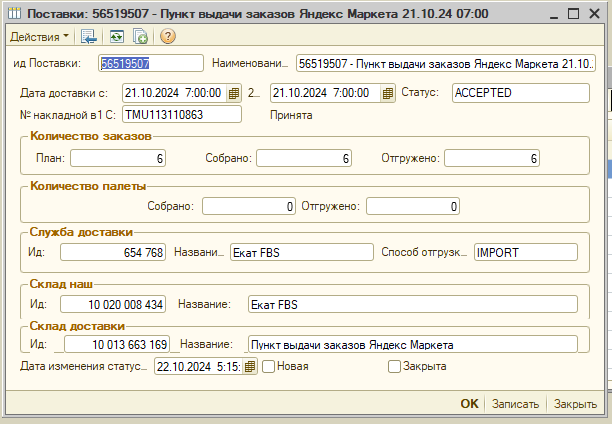This screenshot has height=424, width=612.
Task: Click the Склад доставки group heading
Action: point(77,326)
